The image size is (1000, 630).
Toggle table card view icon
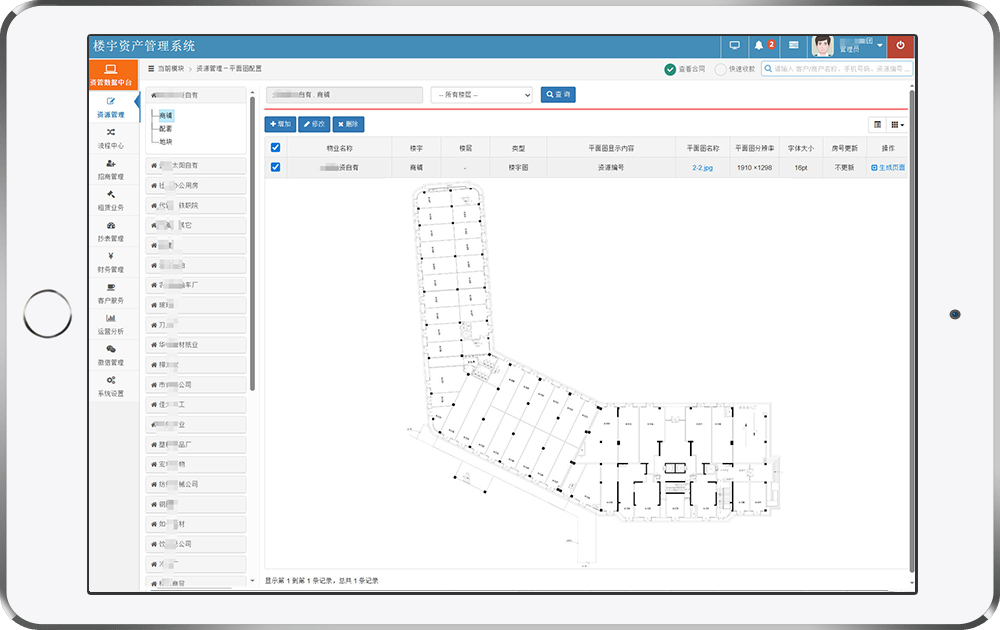[878, 124]
